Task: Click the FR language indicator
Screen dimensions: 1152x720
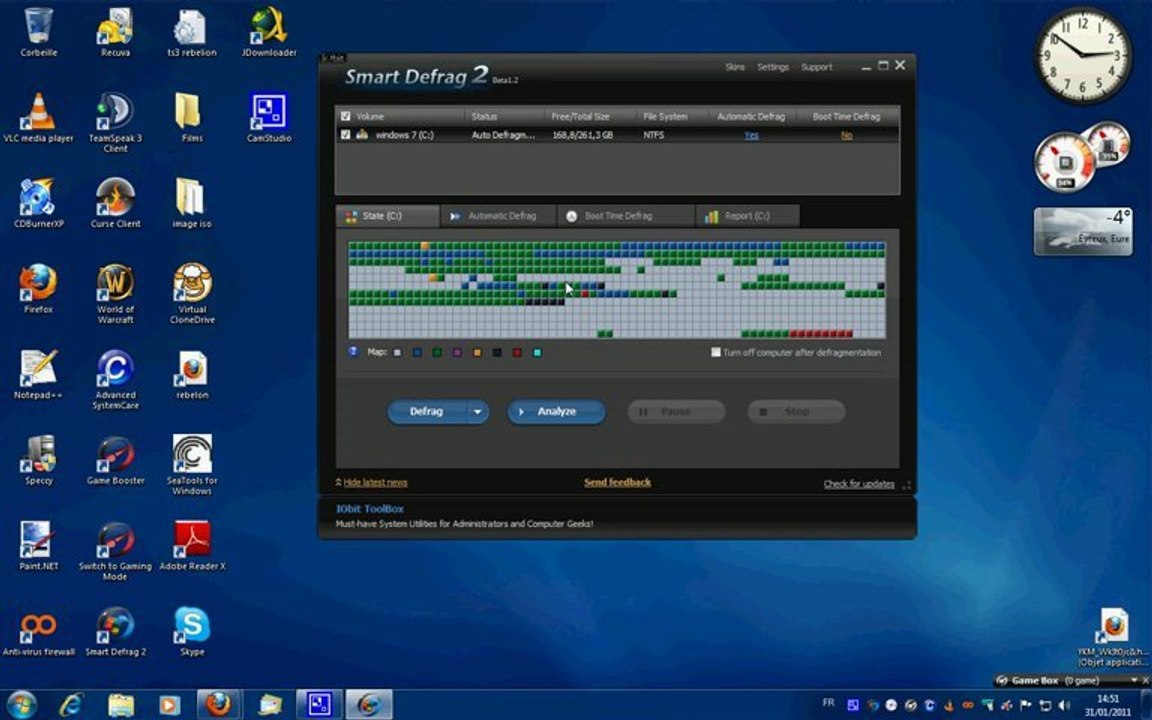Action: pyautogui.click(x=828, y=702)
